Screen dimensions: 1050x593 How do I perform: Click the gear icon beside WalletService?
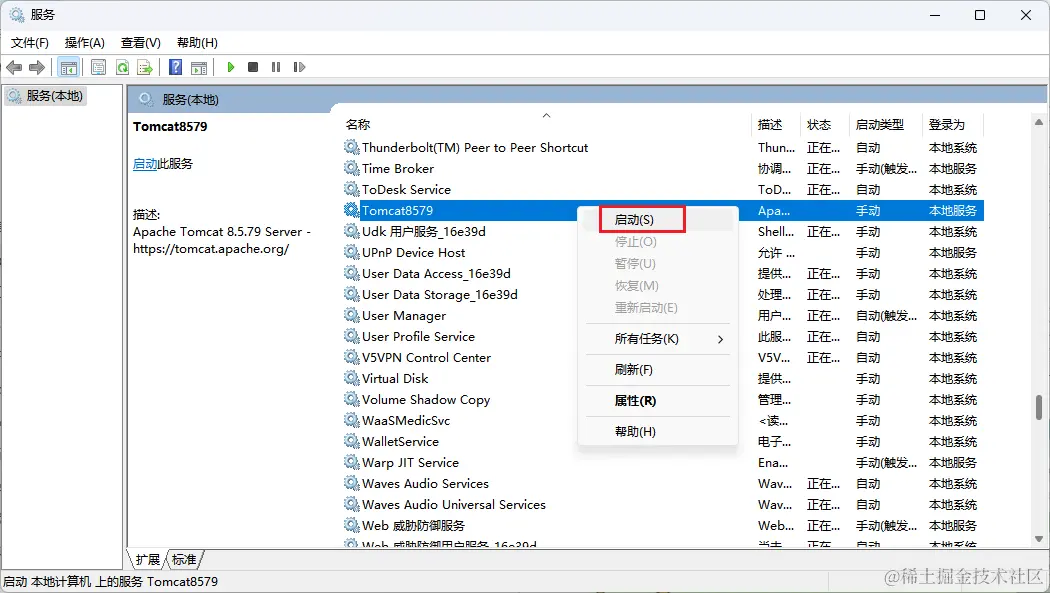tap(352, 441)
